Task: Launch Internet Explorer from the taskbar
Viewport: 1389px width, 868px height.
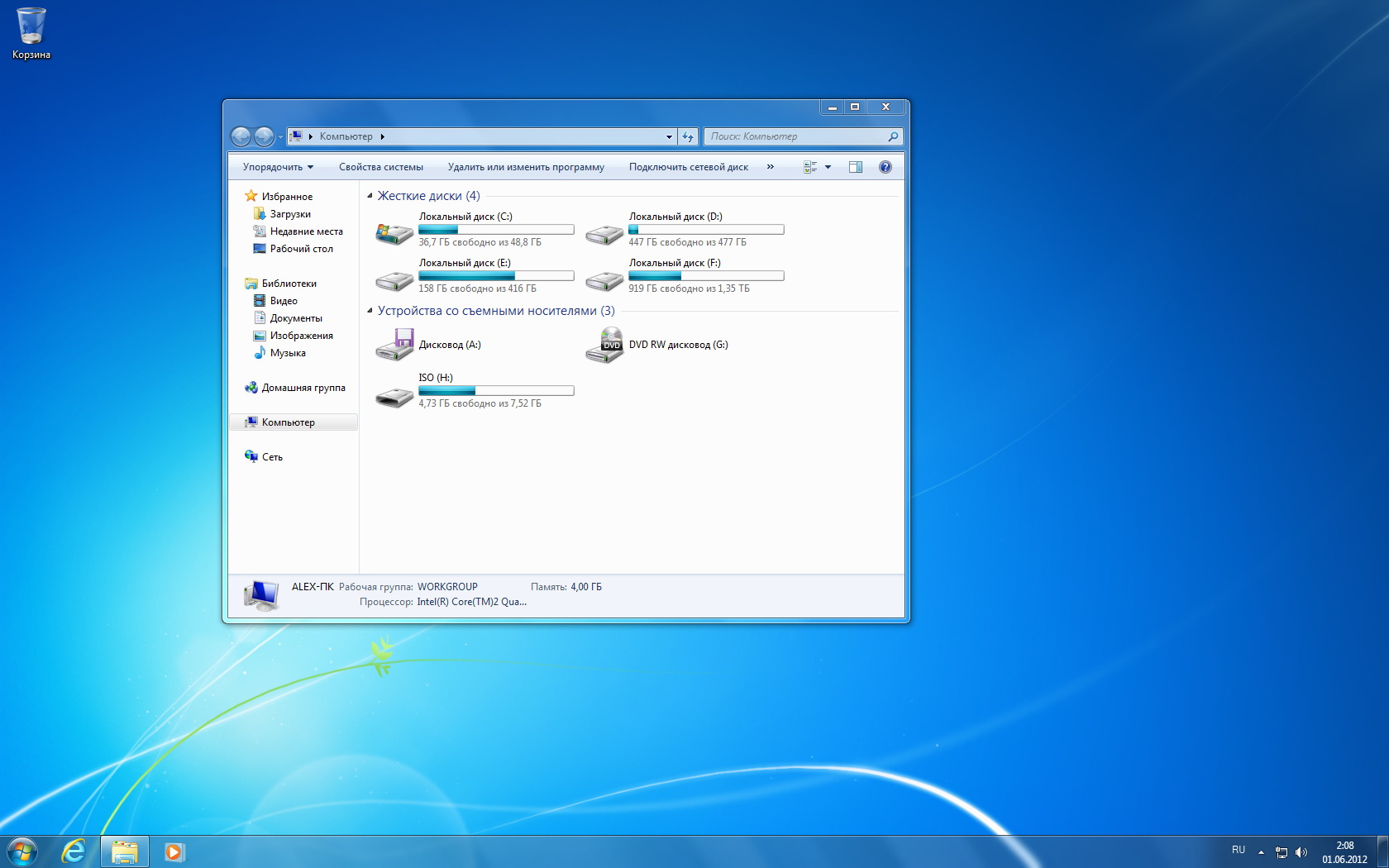Action: point(74,851)
